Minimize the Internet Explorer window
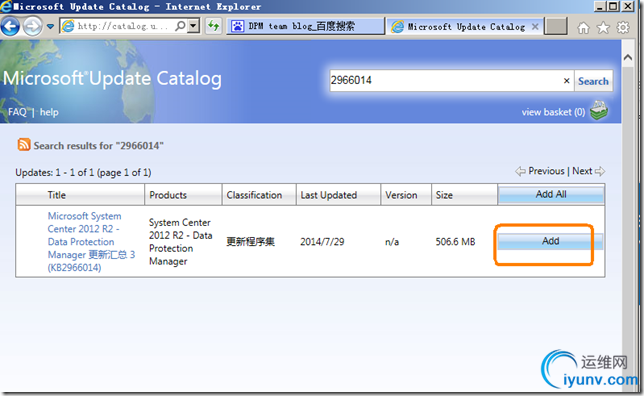This screenshot has width=644, height=396. click(x=600, y=7)
